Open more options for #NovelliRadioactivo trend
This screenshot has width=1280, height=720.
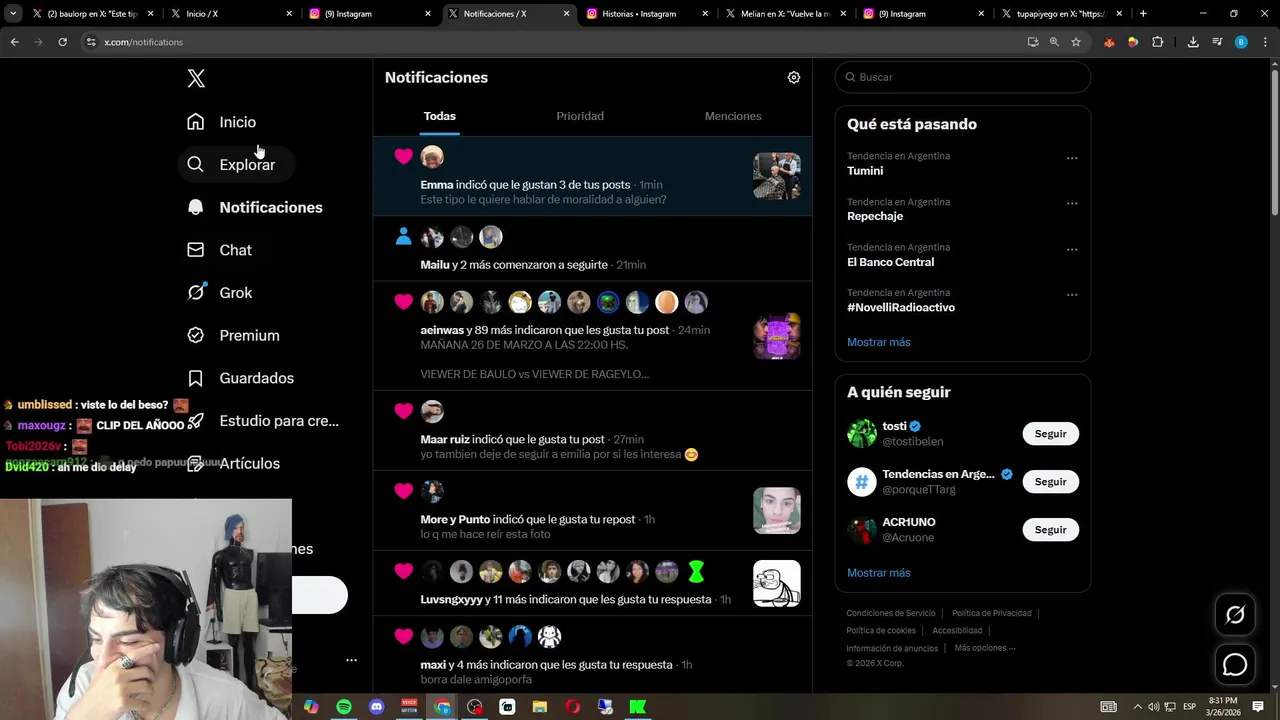pos(1072,295)
